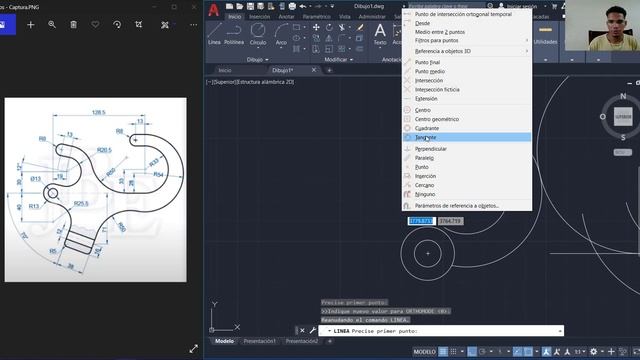Open the Arco dropdown arrow
This screenshot has width=640, height=360.
pos(281,48)
